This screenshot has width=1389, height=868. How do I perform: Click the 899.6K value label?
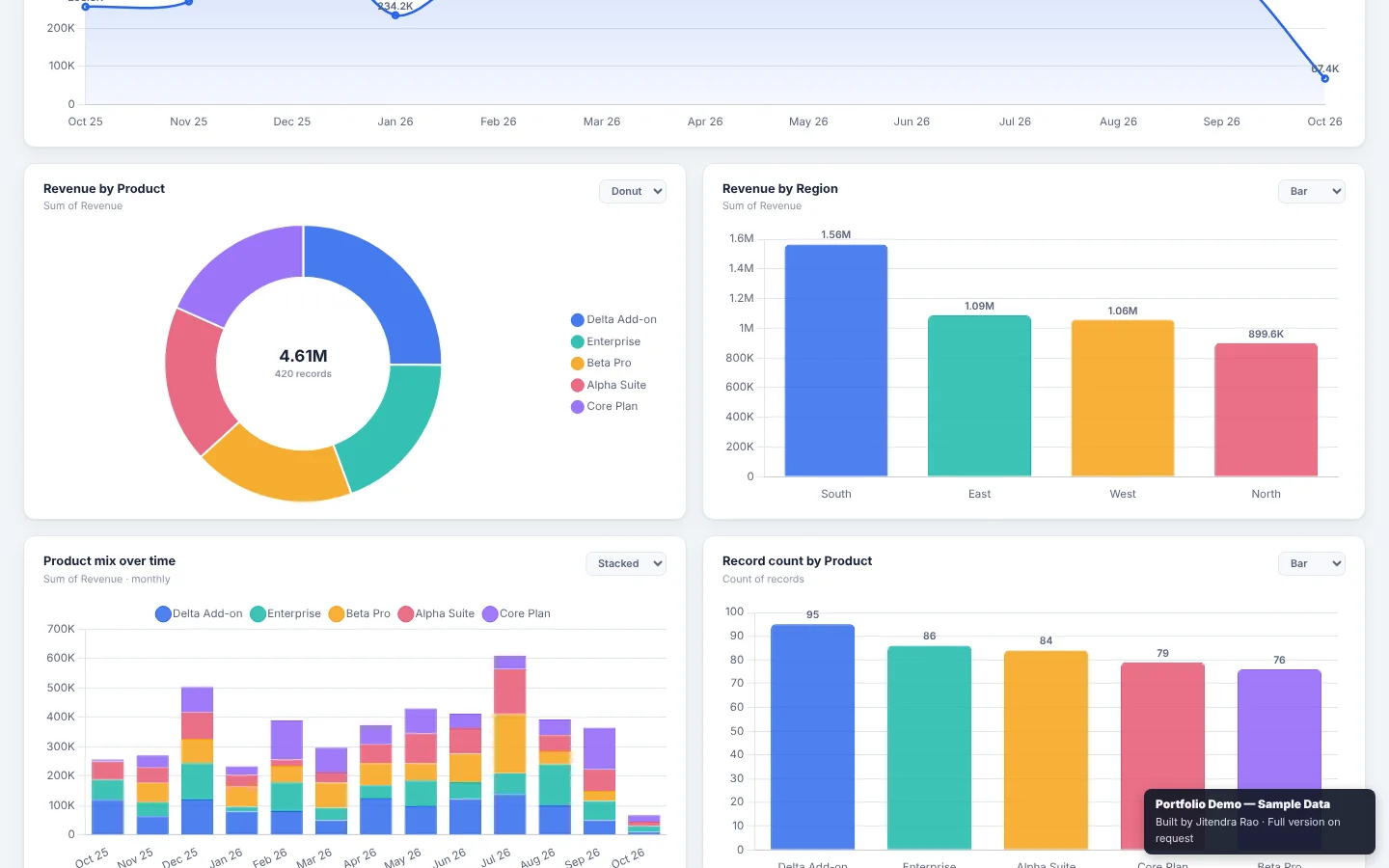coord(1266,335)
